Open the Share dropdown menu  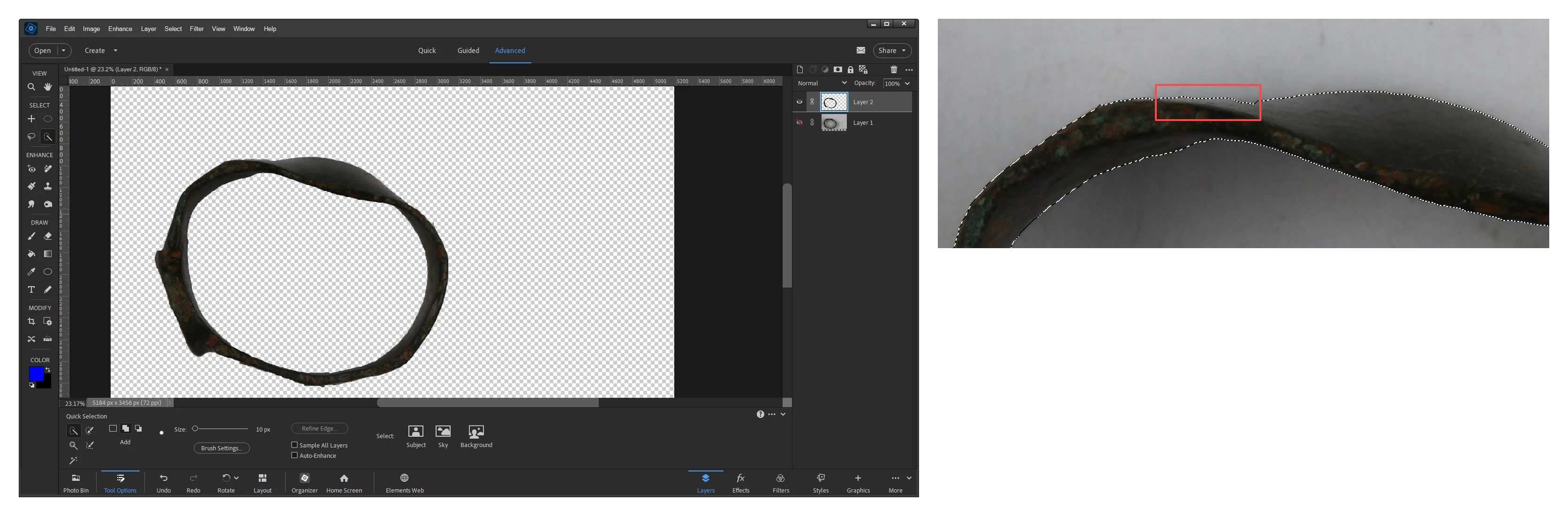[892, 51]
